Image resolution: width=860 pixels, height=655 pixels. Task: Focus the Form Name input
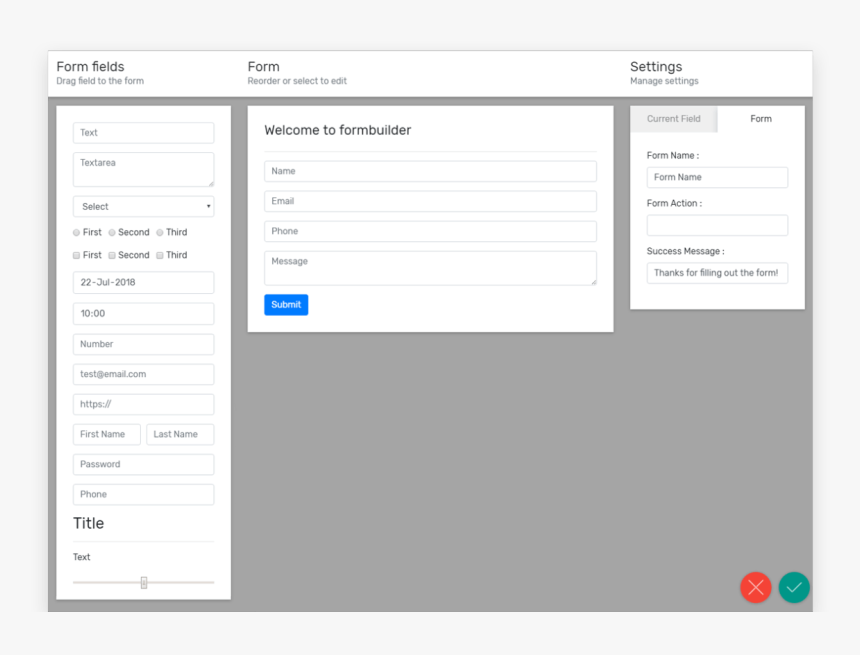(717, 178)
